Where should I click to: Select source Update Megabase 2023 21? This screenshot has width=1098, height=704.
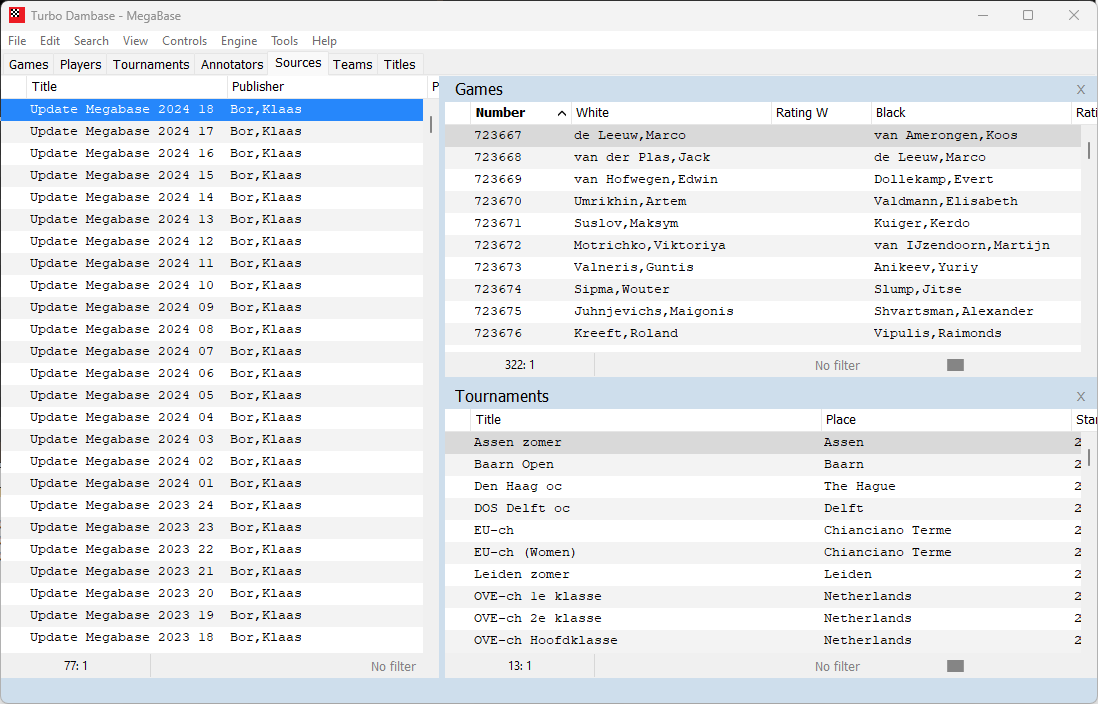pyautogui.click(x=212, y=571)
